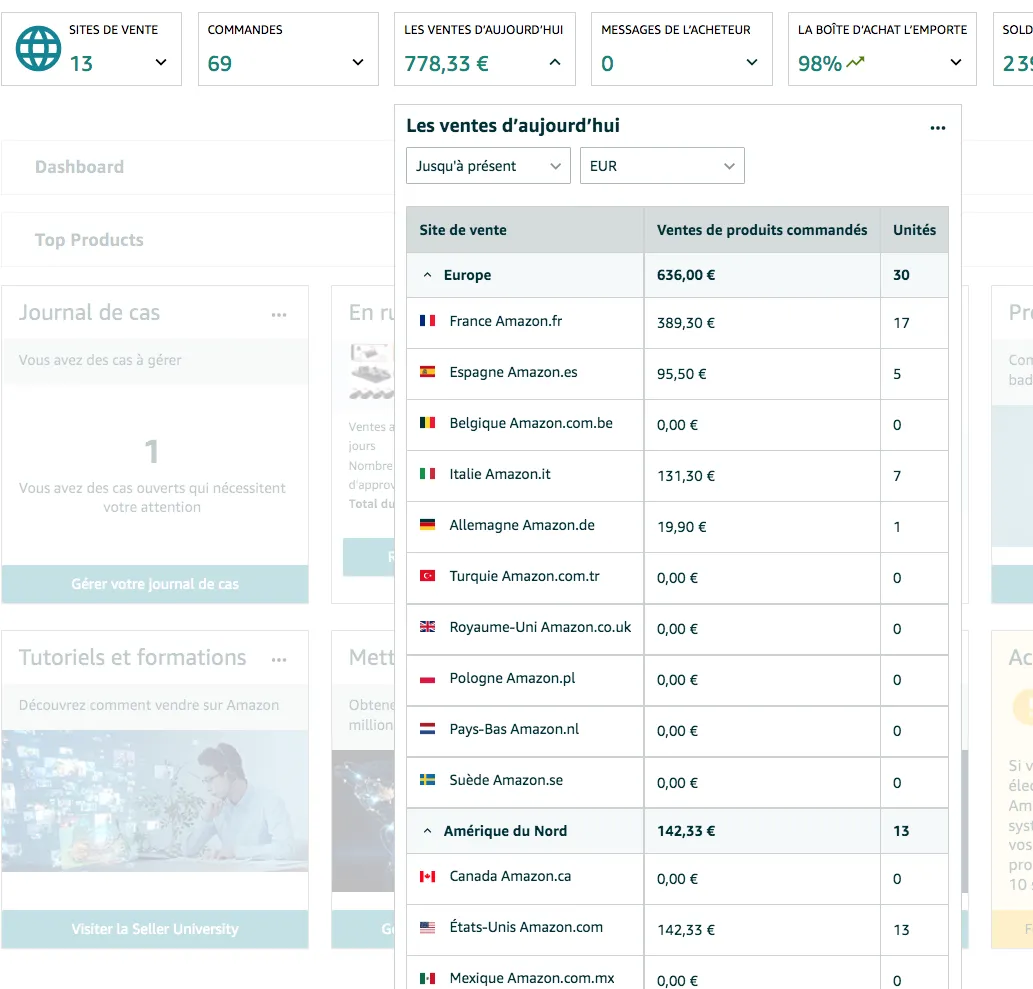Open the EUR currency dropdown
This screenshot has width=1033, height=989.
[662, 165]
